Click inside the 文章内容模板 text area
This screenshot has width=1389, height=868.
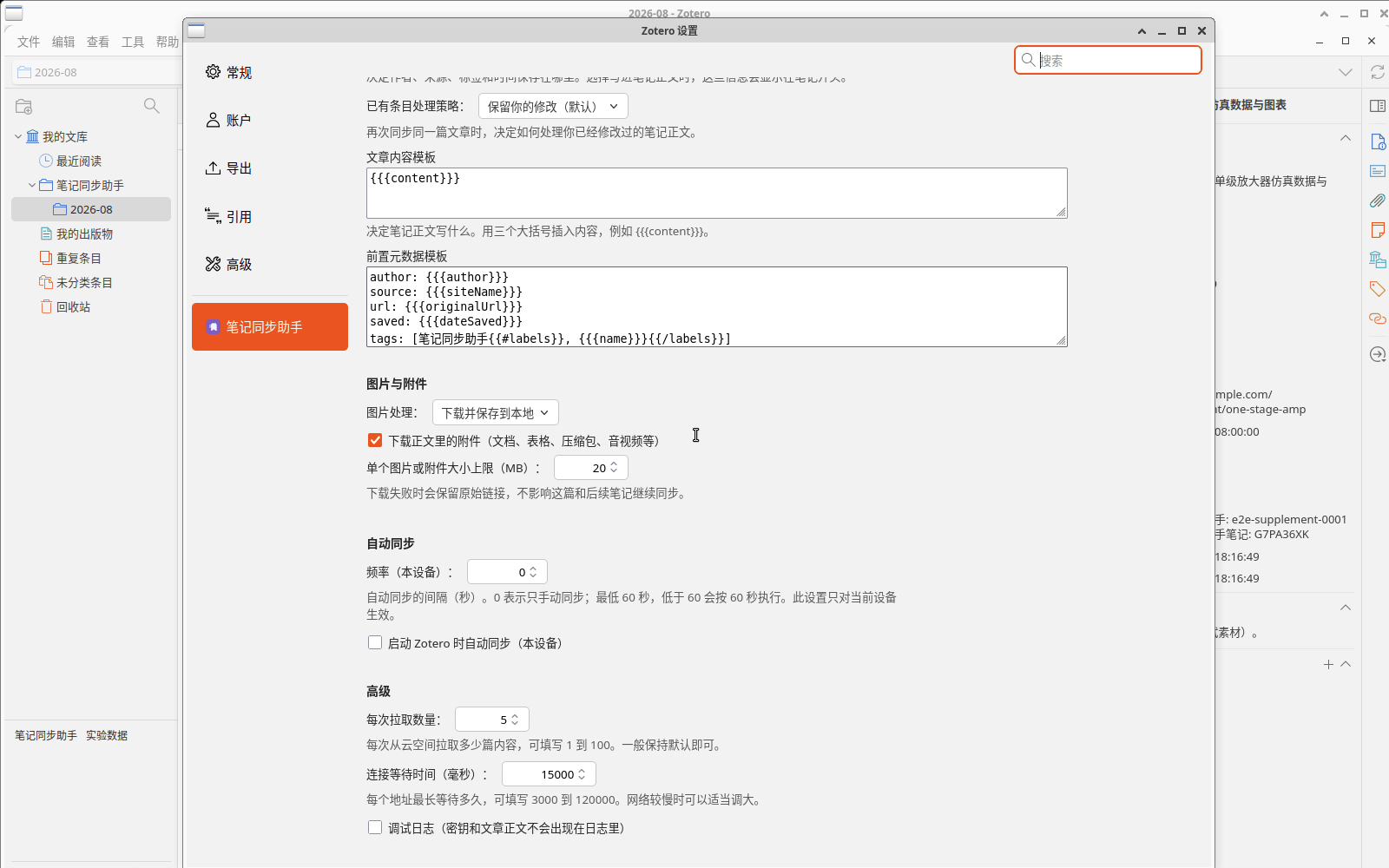(716, 193)
